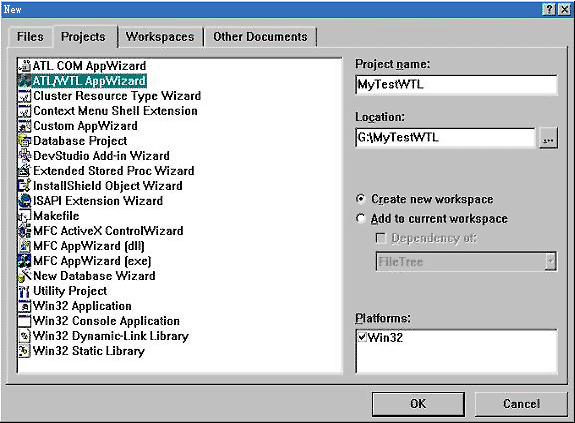Image resolution: width=575 pixels, height=423 pixels.
Task: Pick the Database Project icon
Action: pos(25,141)
